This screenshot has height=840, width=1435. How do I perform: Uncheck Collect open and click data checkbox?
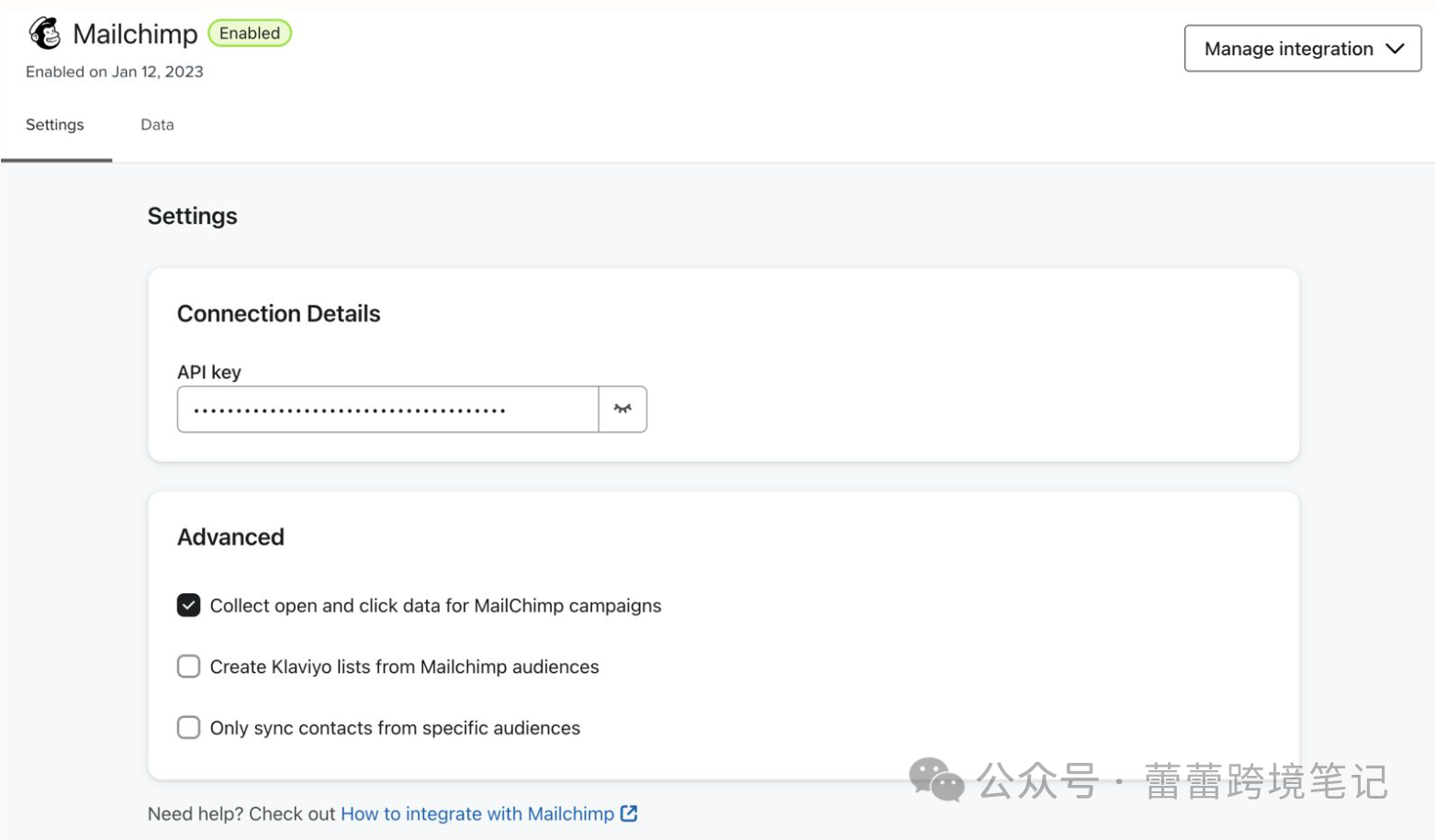(x=188, y=606)
